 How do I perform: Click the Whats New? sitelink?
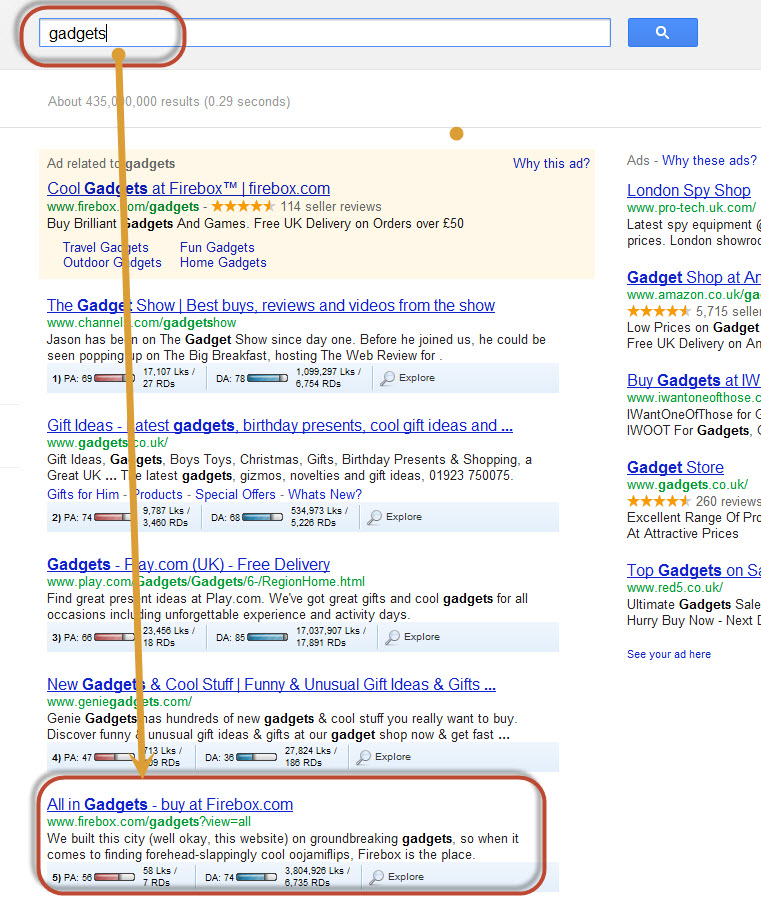[325, 495]
